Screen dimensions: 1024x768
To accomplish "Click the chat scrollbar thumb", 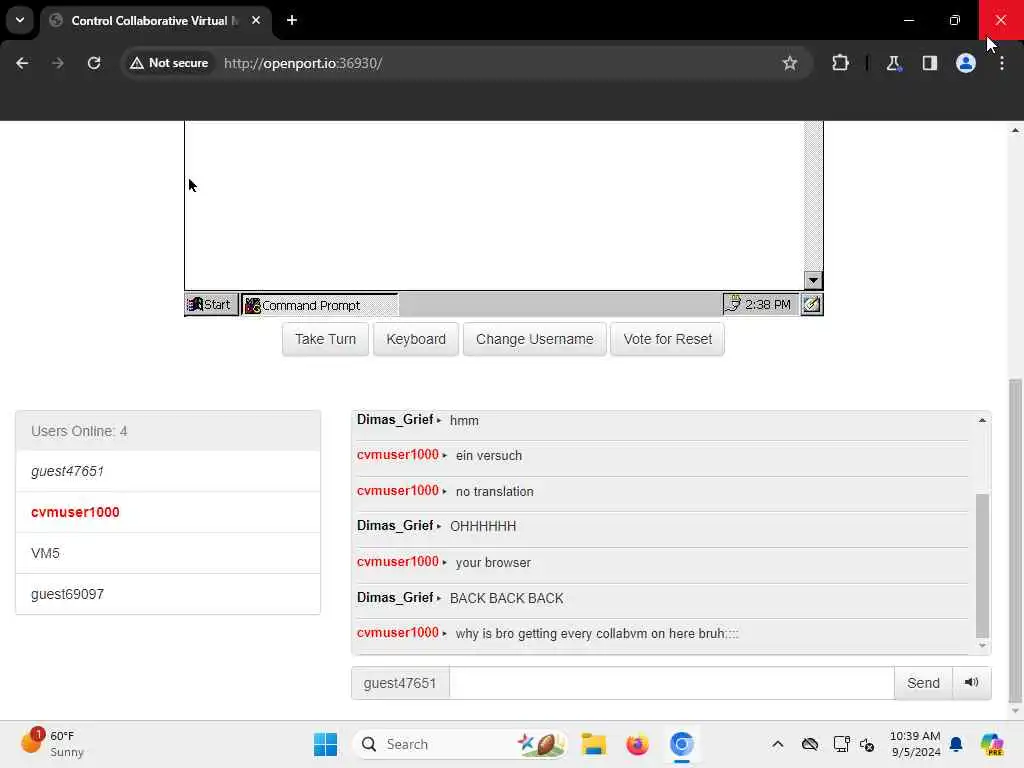I will (982, 566).
